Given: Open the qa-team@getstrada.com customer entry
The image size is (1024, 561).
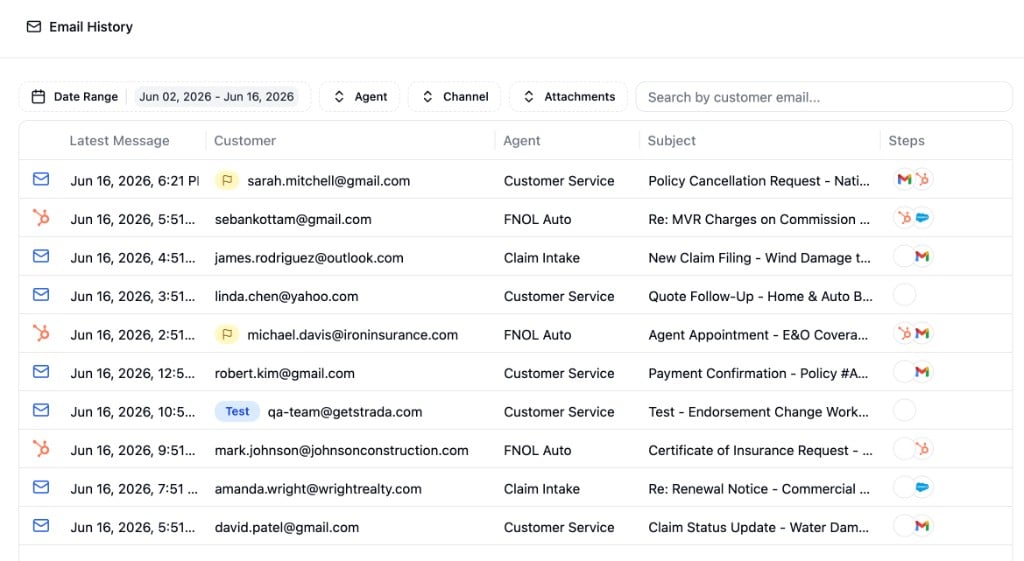Looking at the screenshot, I should tap(345, 412).
